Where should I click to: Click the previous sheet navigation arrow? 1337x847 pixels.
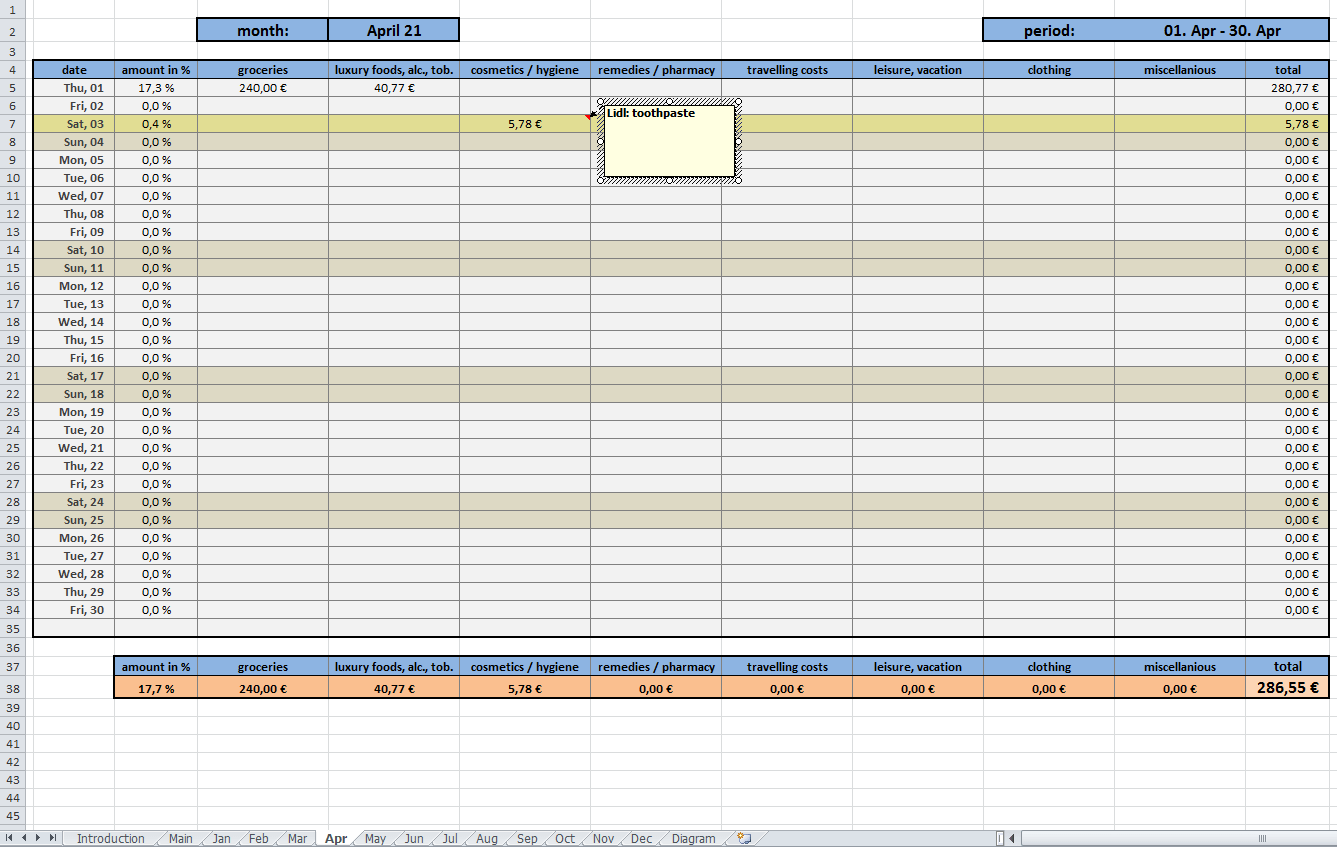click(24, 838)
